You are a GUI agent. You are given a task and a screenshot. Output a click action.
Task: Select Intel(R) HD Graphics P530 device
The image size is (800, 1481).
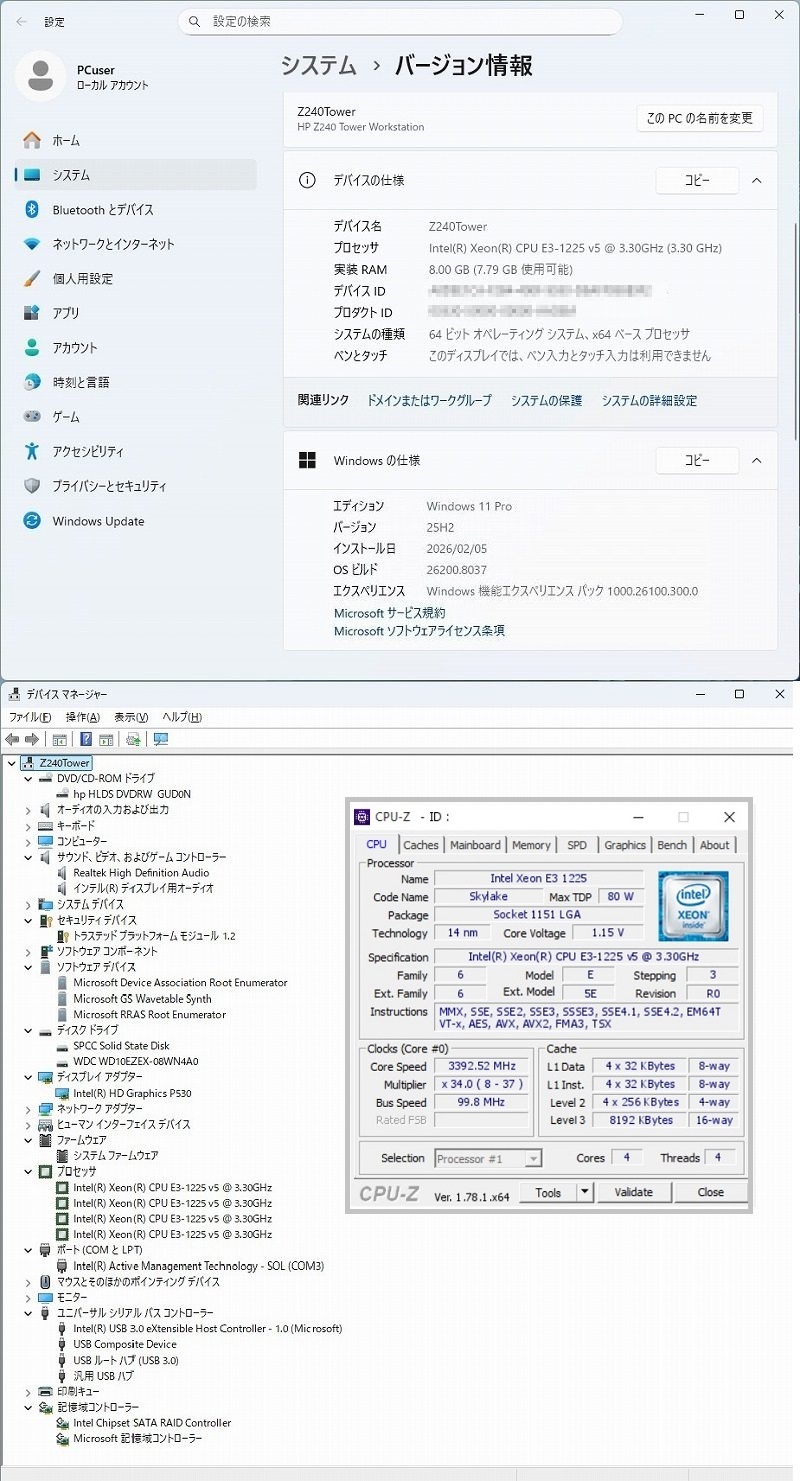132,1093
